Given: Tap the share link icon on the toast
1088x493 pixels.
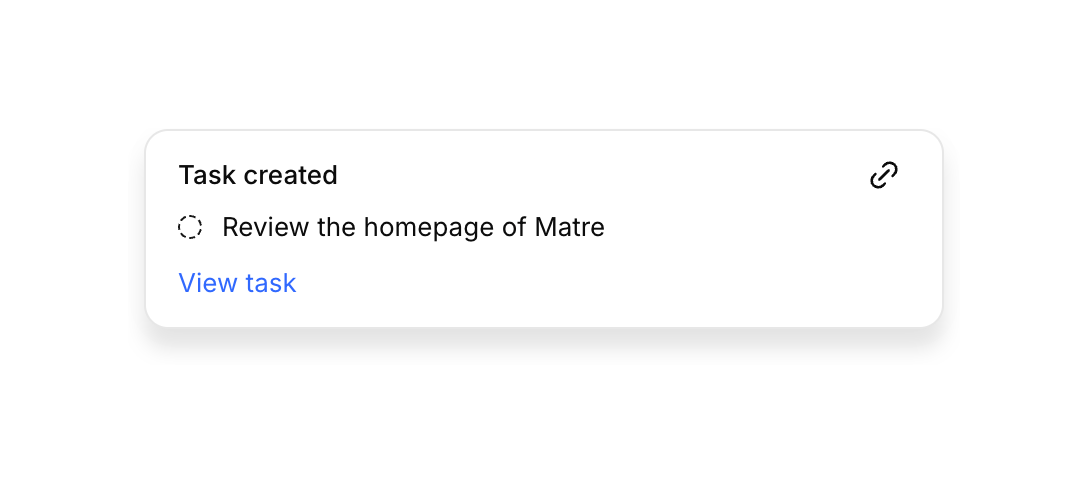Looking at the screenshot, I should tap(883, 176).
